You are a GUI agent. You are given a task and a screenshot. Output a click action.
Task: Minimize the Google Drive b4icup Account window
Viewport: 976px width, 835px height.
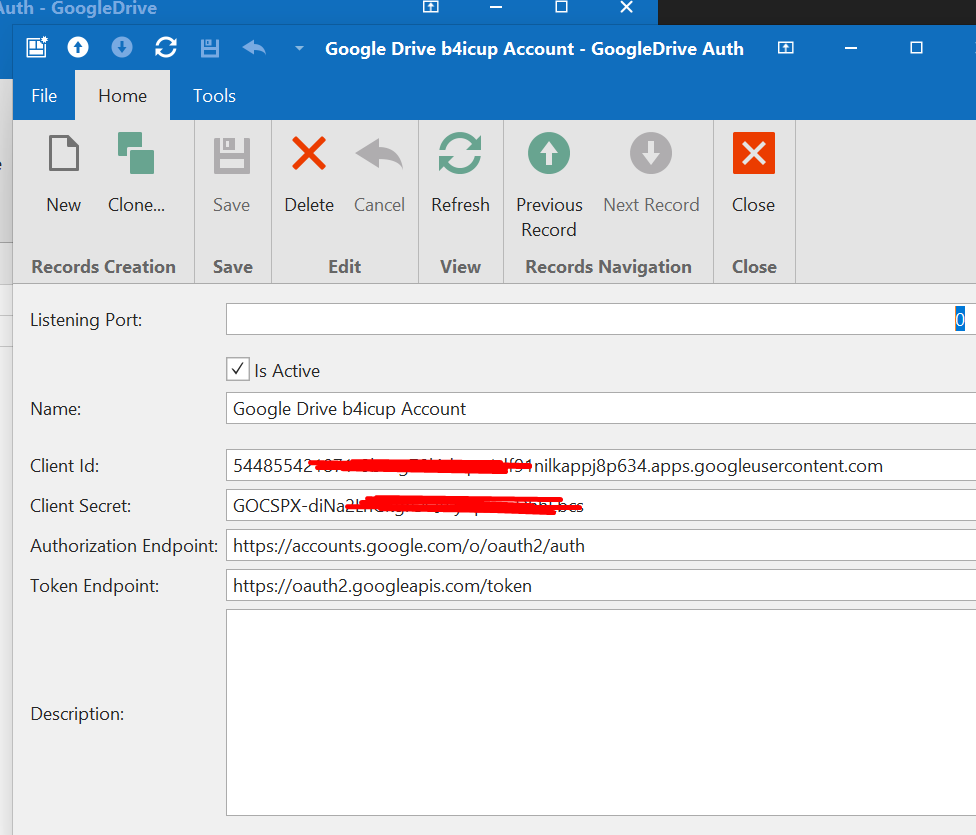pos(851,48)
